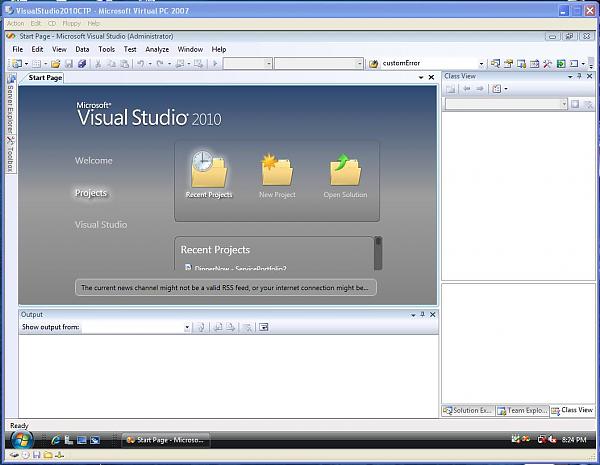
Task: Click the Open File toolbar icon
Action: point(55,64)
